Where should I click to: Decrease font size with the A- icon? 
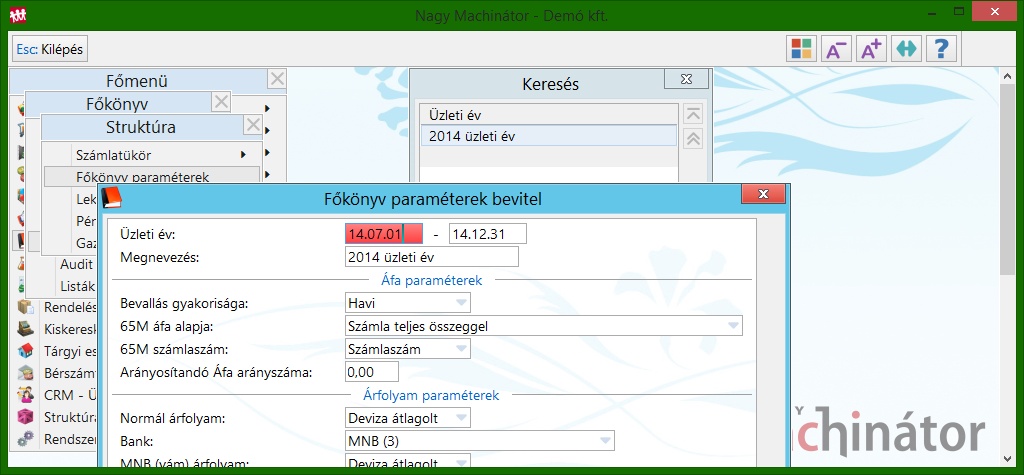[x=836, y=48]
